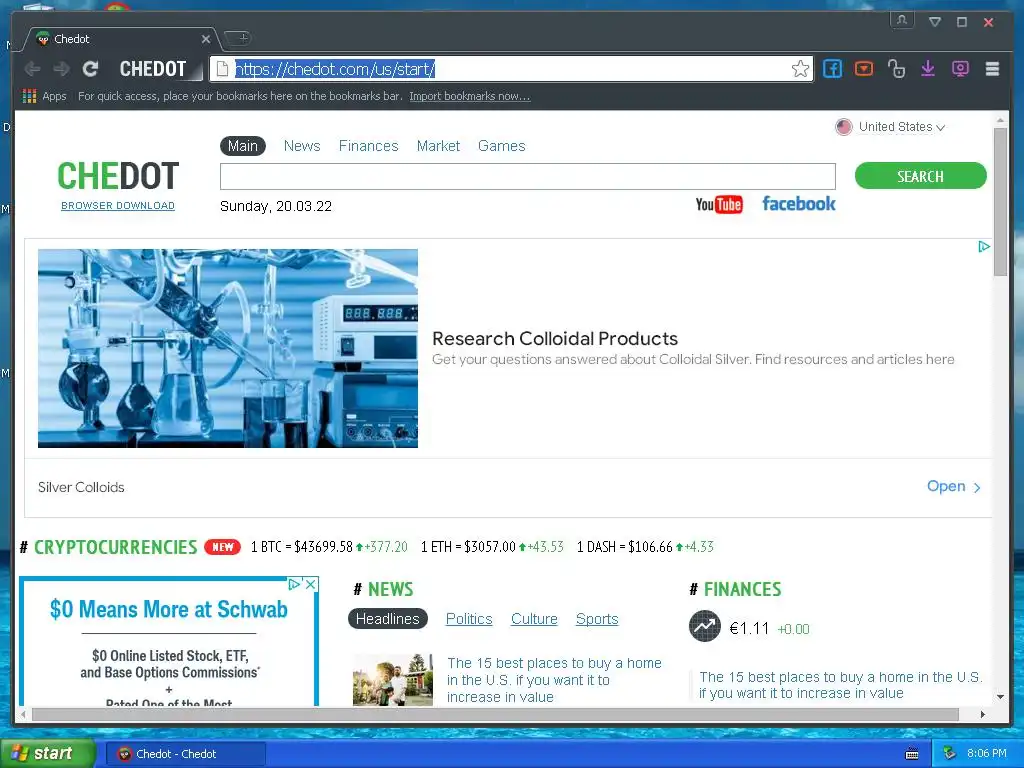
Task: Click the €1.11 euro rate value
Action: (749, 628)
